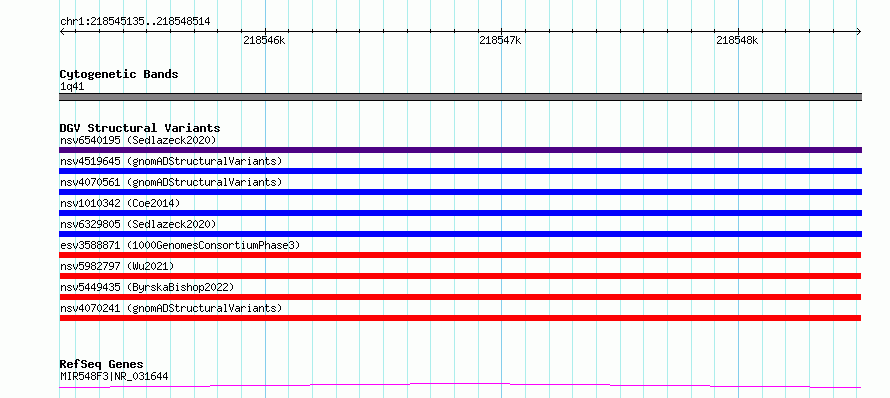Image resolution: width=890 pixels, height=398 pixels.
Task: Click the 218547k ruler position label
Action: pyautogui.click(x=500, y=41)
